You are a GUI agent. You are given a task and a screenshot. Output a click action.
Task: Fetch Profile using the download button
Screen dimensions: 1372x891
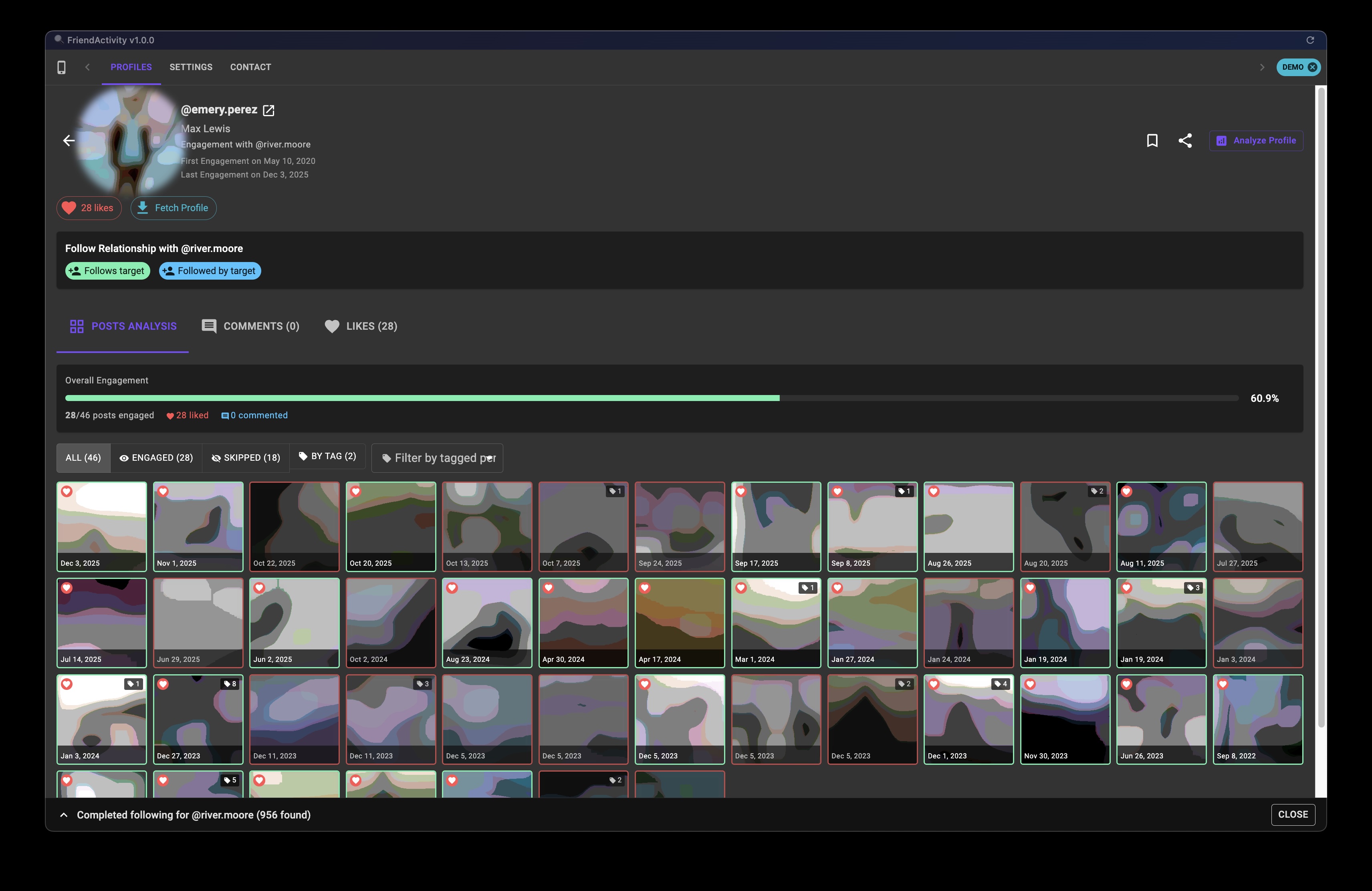pyautogui.click(x=173, y=208)
